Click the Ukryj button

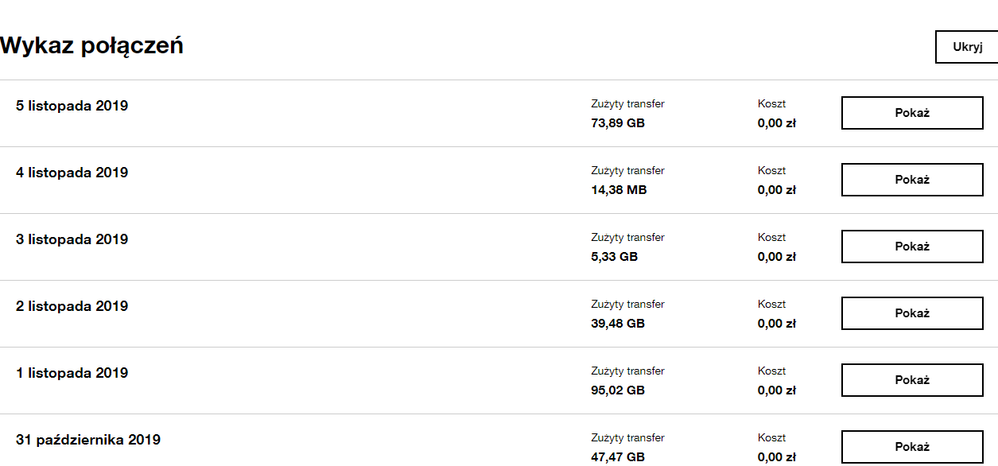coord(967,47)
